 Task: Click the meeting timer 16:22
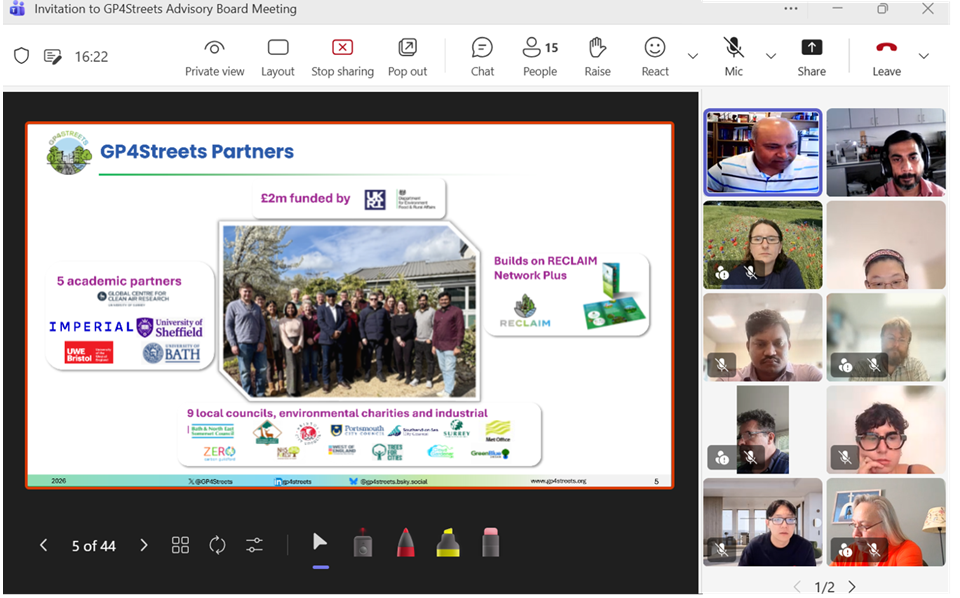click(x=91, y=57)
